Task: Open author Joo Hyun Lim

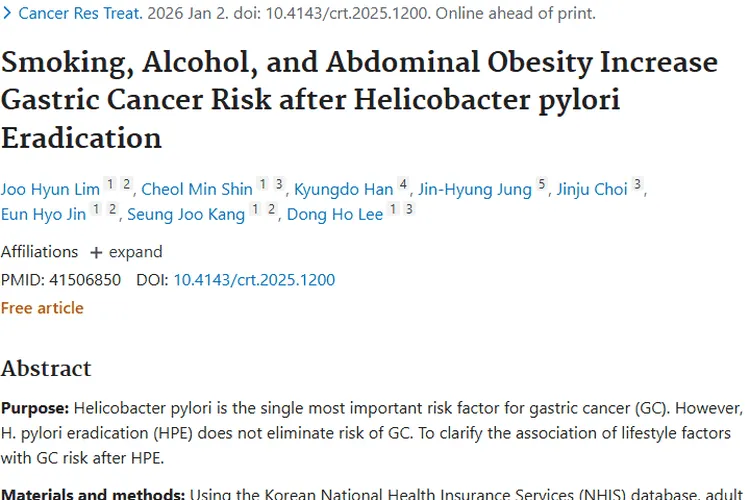Action: (x=50, y=189)
